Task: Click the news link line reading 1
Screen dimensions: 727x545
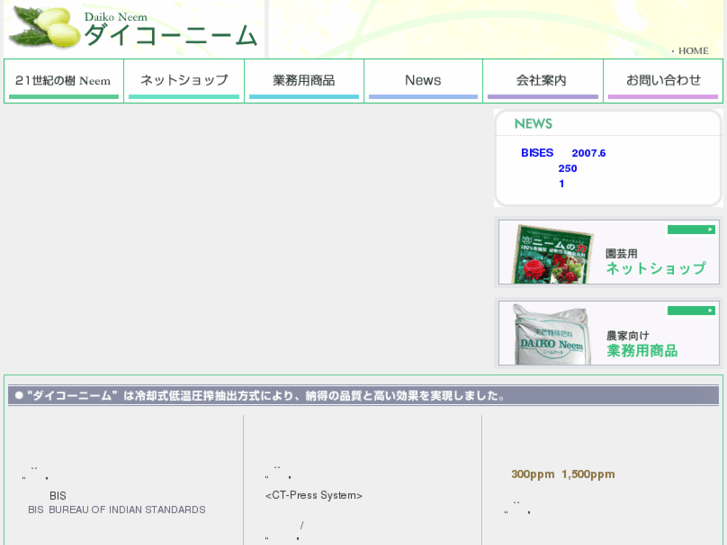Action: pos(561,184)
